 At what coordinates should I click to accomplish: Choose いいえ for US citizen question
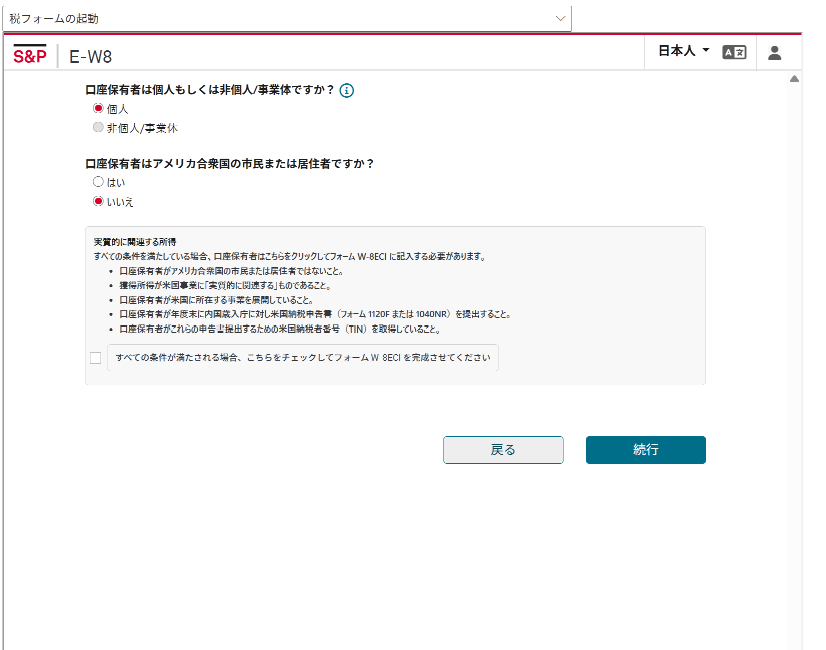click(x=98, y=202)
